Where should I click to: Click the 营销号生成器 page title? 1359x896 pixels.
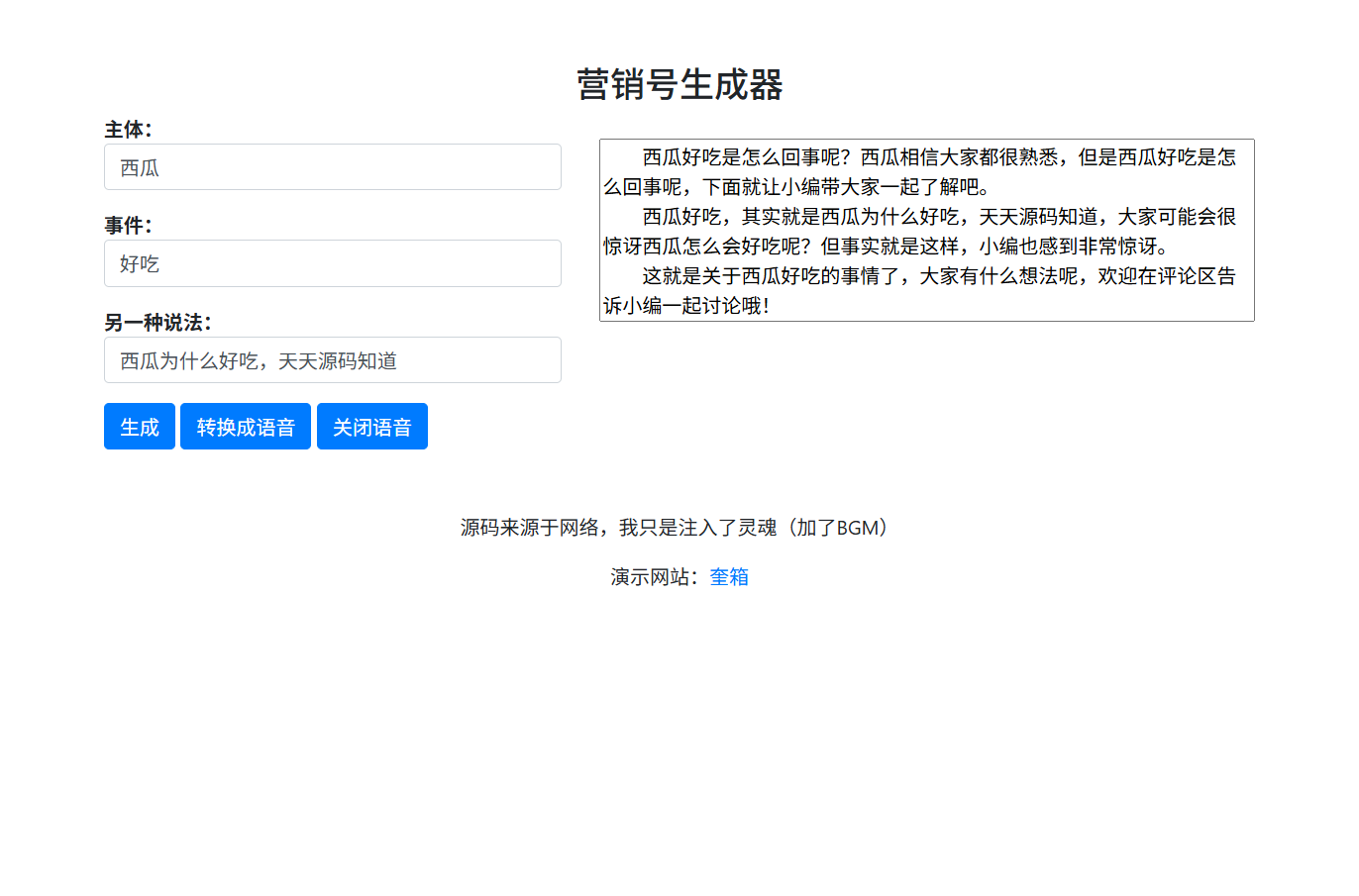679,86
